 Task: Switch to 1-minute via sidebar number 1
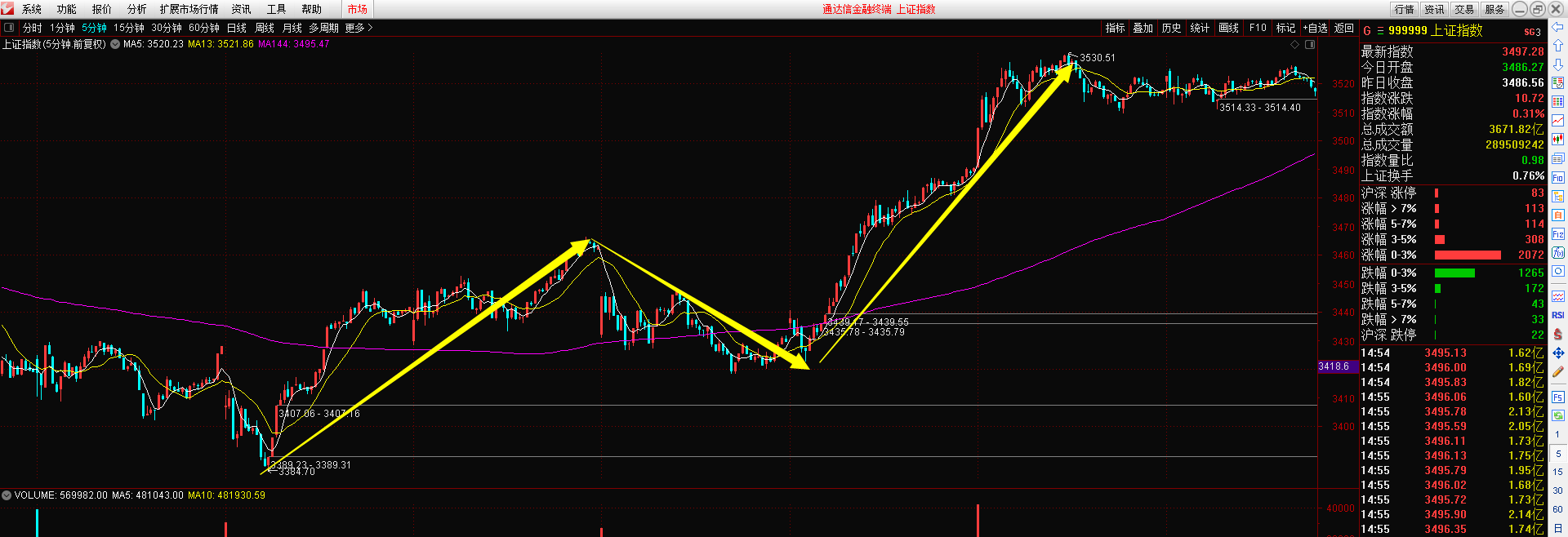[1557, 434]
